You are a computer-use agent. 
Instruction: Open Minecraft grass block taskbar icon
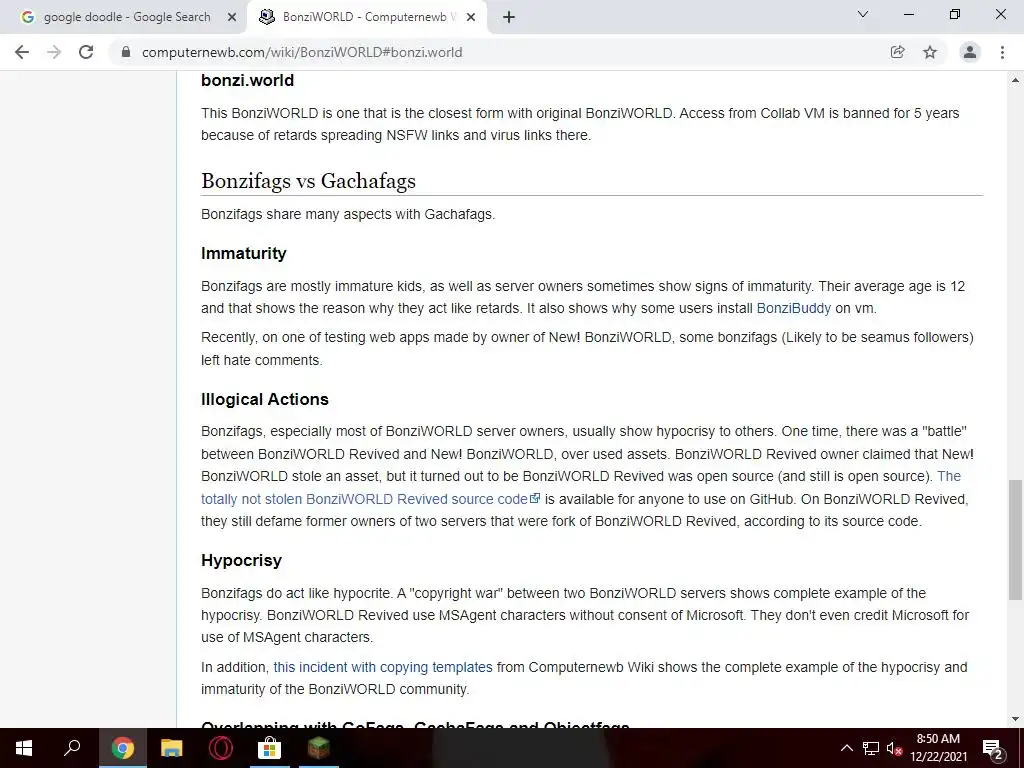point(319,748)
